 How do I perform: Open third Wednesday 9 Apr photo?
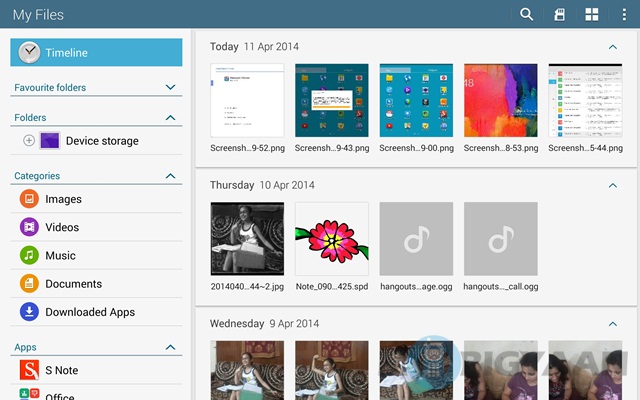[416, 370]
